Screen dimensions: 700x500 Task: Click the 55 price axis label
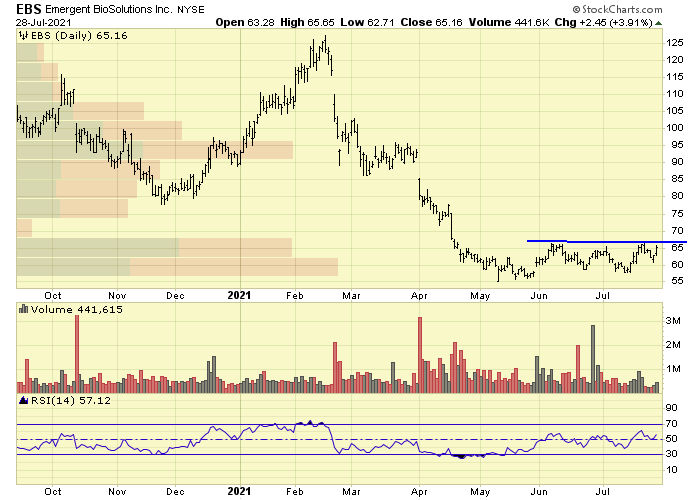click(x=677, y=281)
